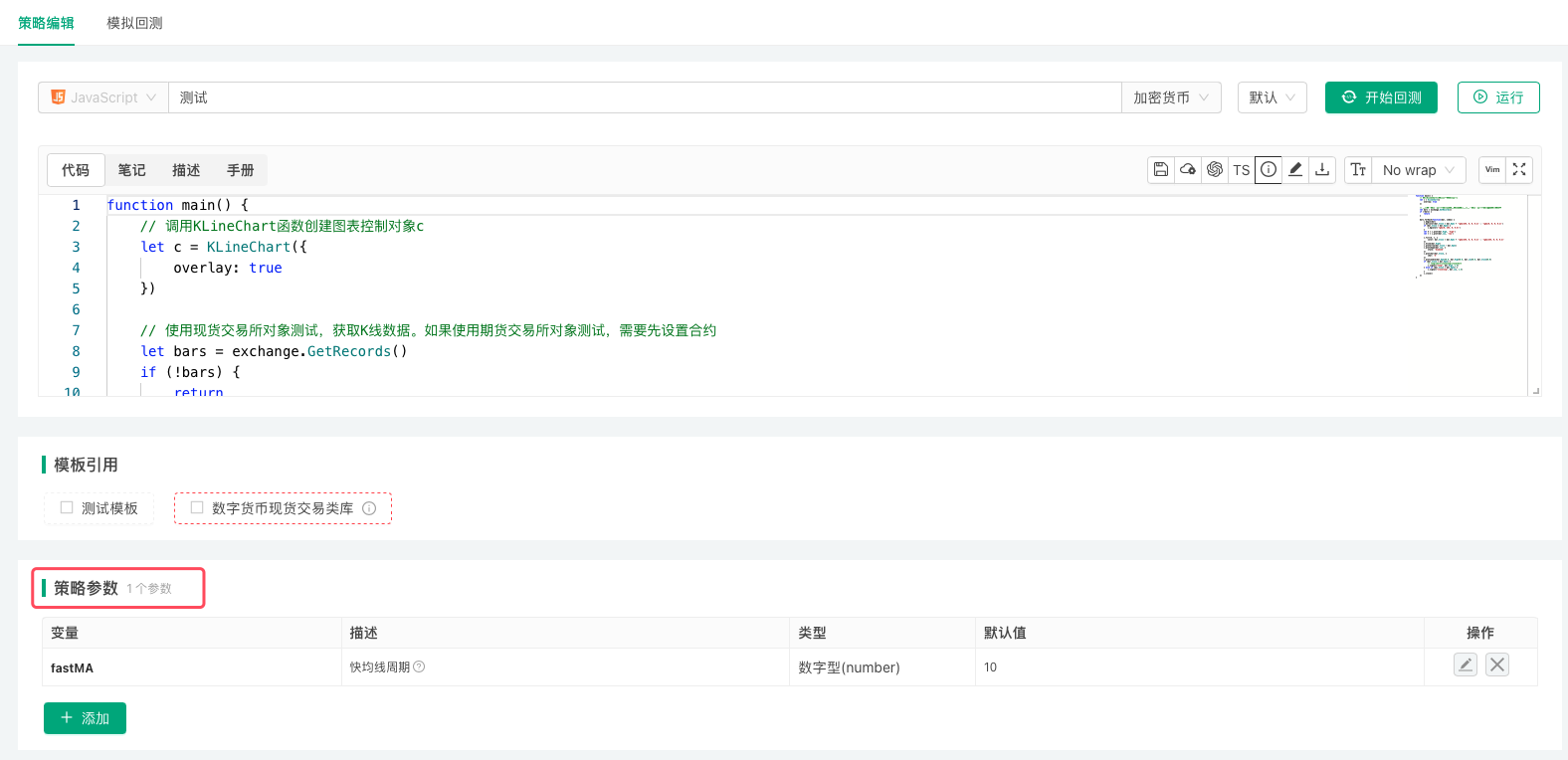Image resolution: width=1568 pixels, height=760 pixels.
Task: Open the ChatGPT assistant icon
Action: point(1215,170)
